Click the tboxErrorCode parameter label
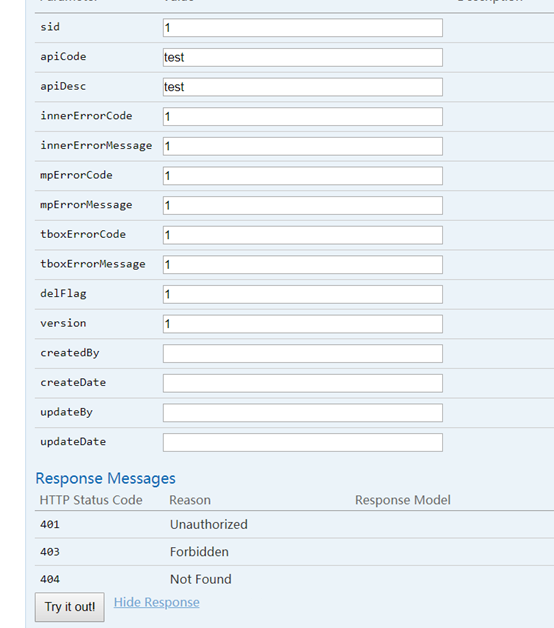 (x=83, y=234)
